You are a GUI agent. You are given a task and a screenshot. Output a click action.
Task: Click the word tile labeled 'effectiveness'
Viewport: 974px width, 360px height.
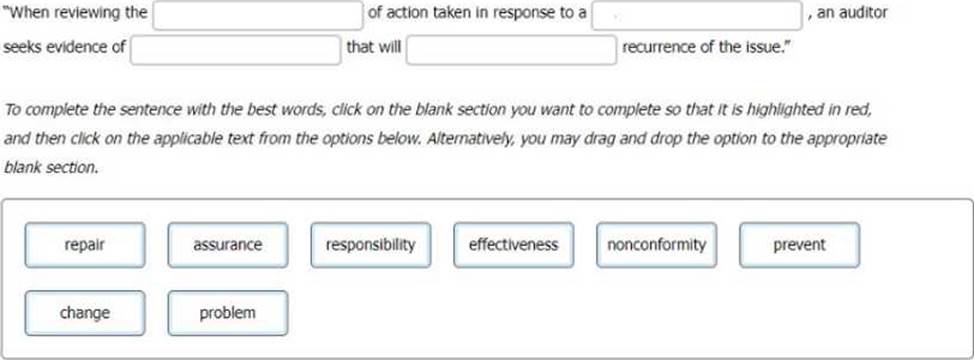(514, 245)
